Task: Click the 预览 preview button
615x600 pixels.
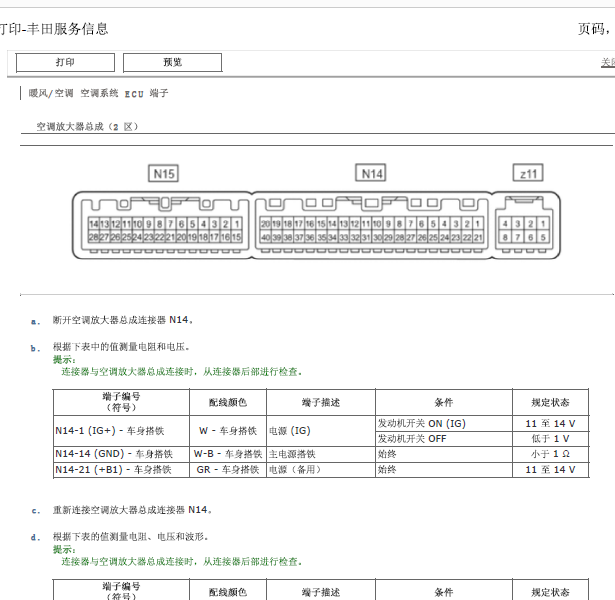Action: [173, 63]
